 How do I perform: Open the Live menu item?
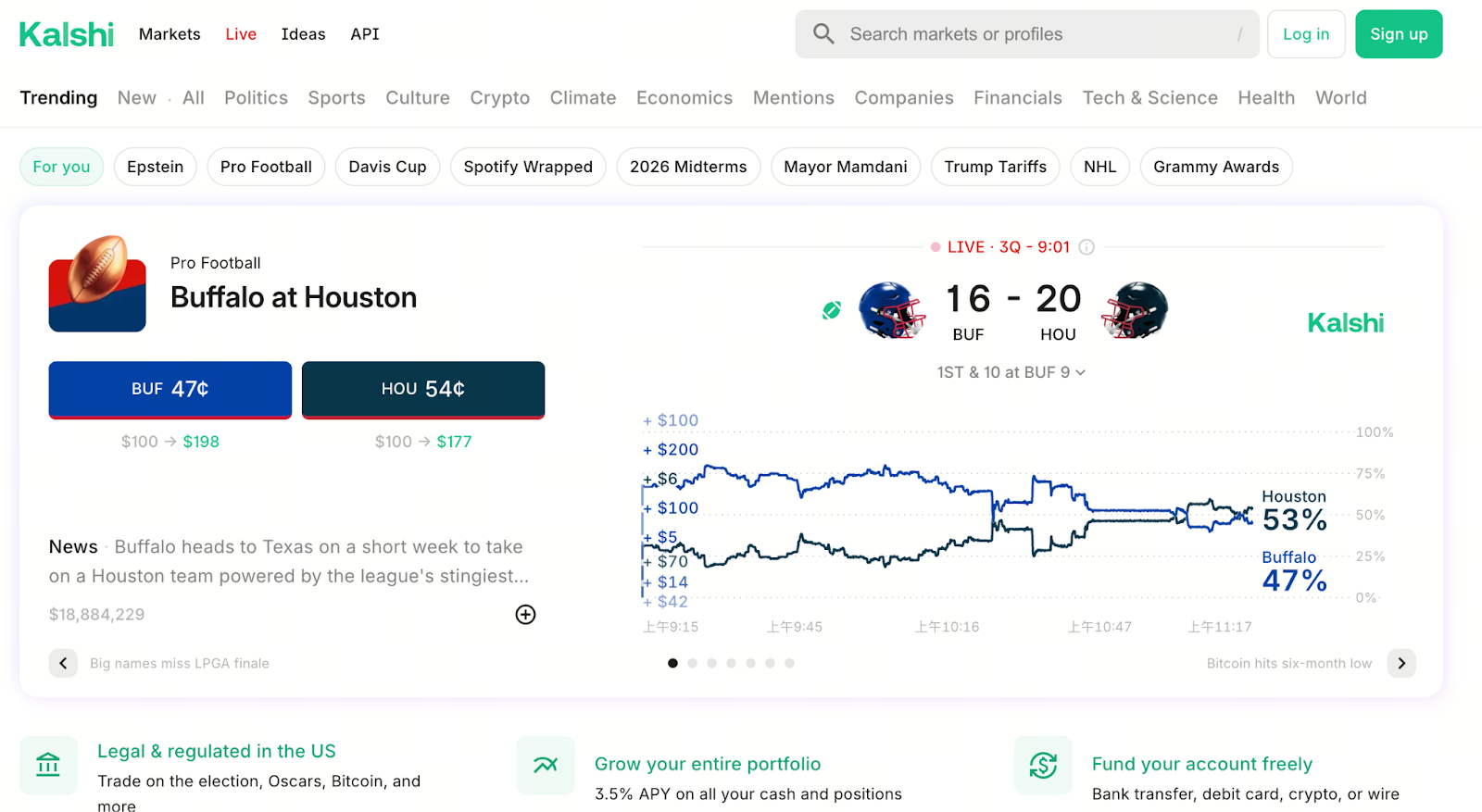pyautogui.click(x=241, y=34)
